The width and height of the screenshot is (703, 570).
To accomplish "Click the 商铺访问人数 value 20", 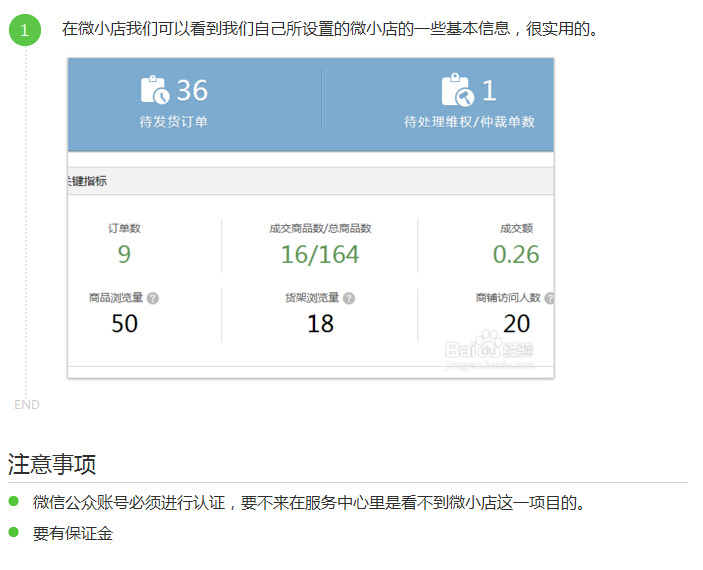I will 516,324.
